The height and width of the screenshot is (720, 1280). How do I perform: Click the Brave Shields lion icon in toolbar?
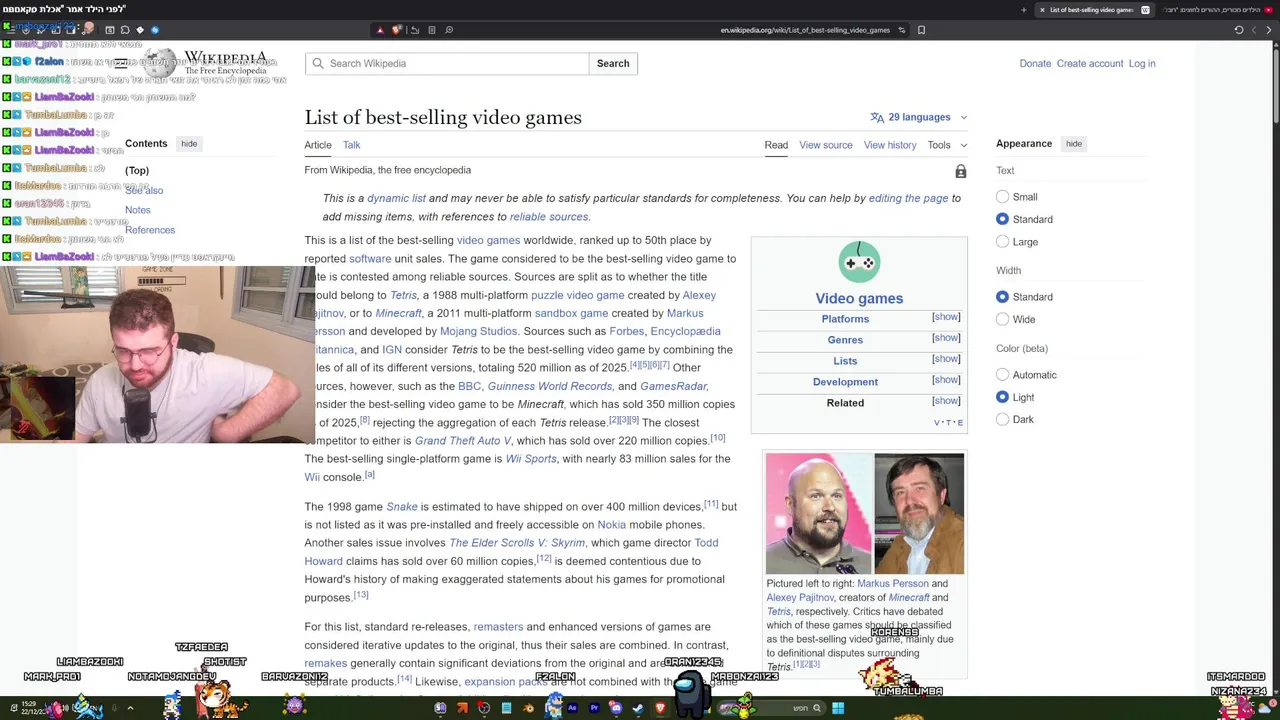397,30
